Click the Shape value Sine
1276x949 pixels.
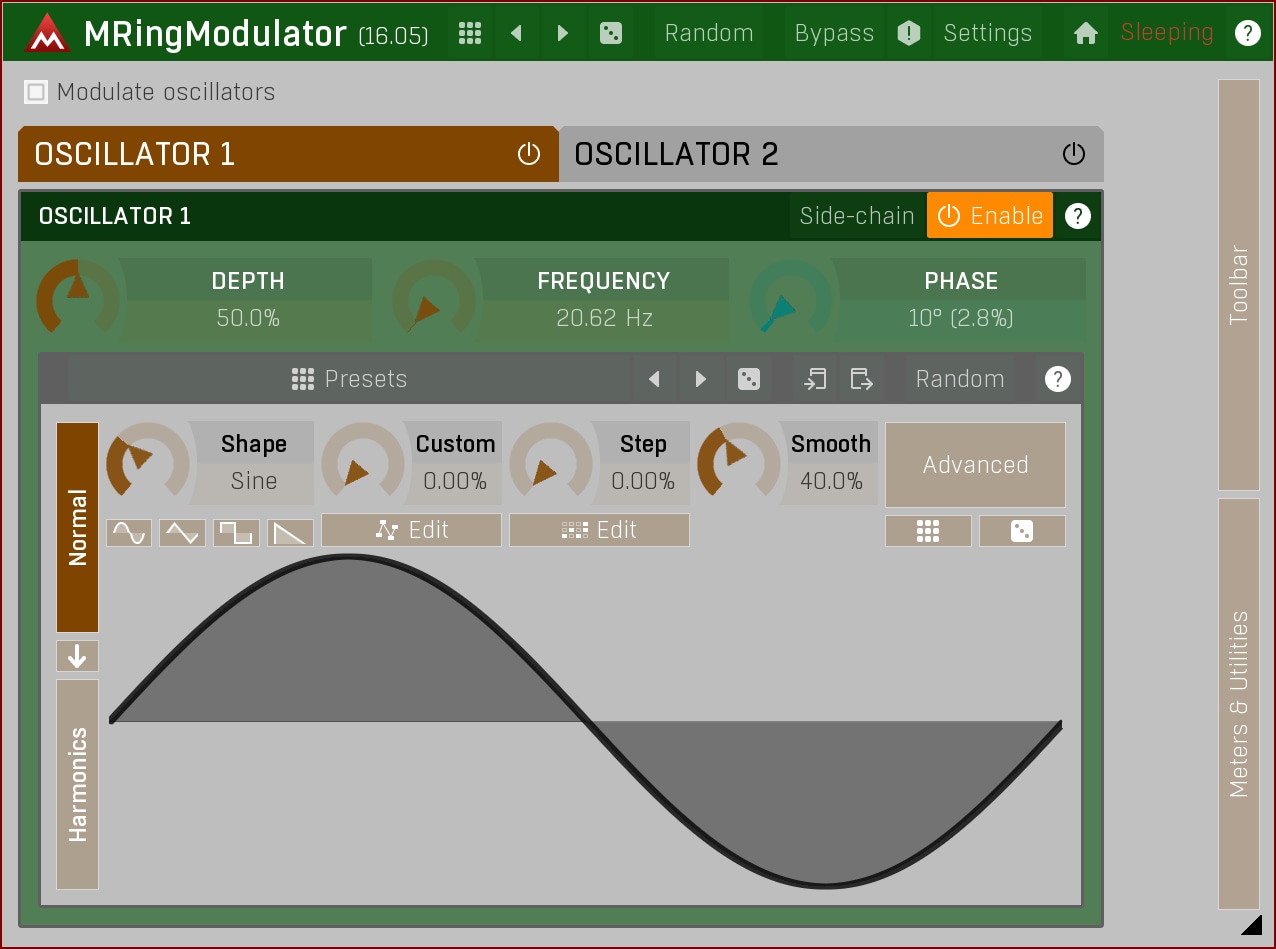tap(254, 481)
